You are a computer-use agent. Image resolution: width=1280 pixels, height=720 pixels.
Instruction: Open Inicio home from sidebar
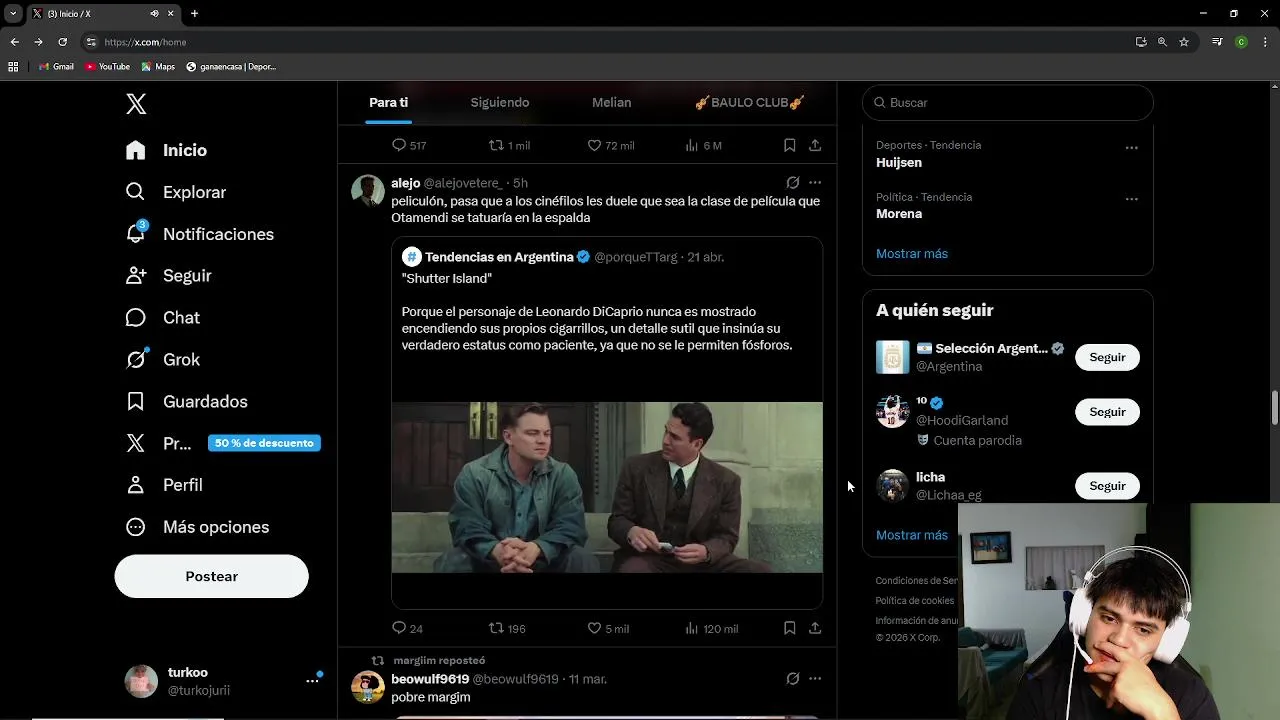166,150
